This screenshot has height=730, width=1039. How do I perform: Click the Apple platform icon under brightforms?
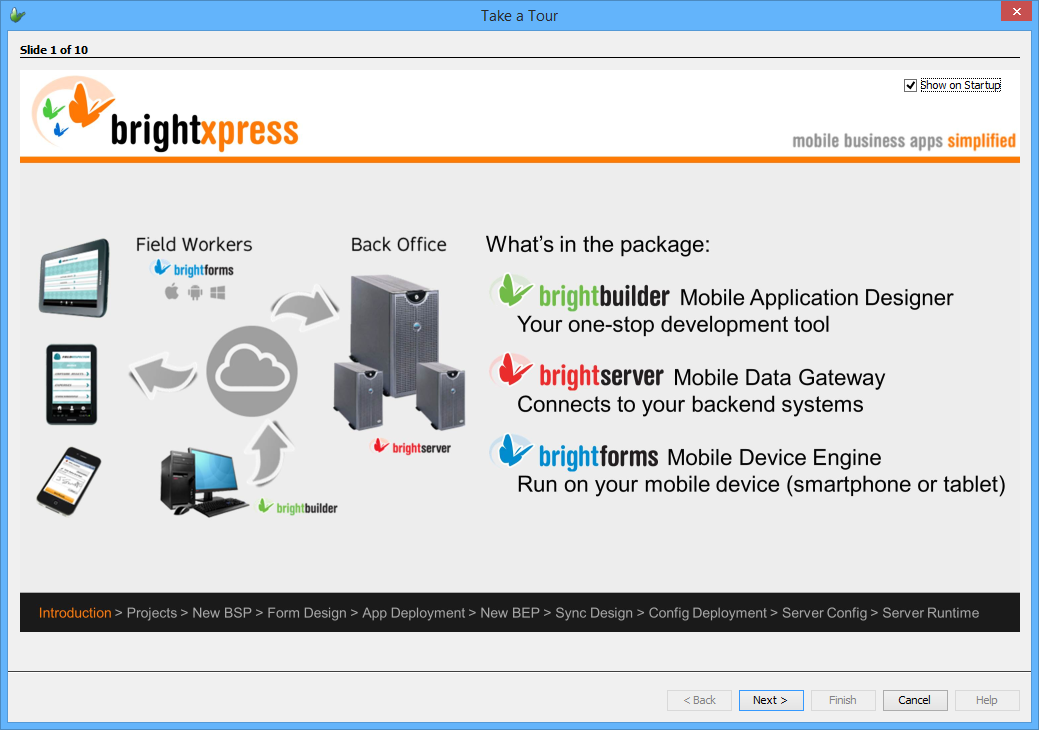coord(172,291)
